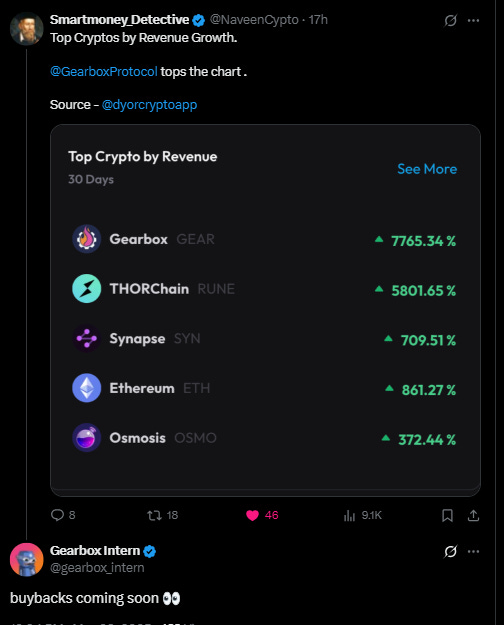
Task: Open Smartmoney_Detective profile avatar
Action: (x=27, y=28)
